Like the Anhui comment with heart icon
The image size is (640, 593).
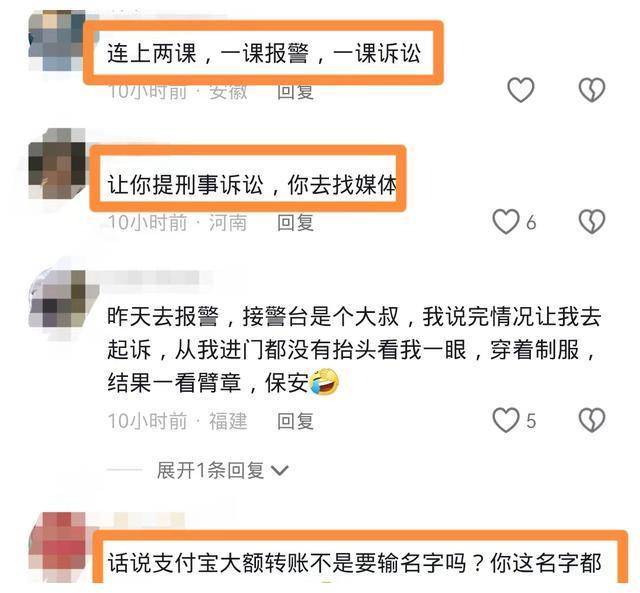click(x=520, y=90)
